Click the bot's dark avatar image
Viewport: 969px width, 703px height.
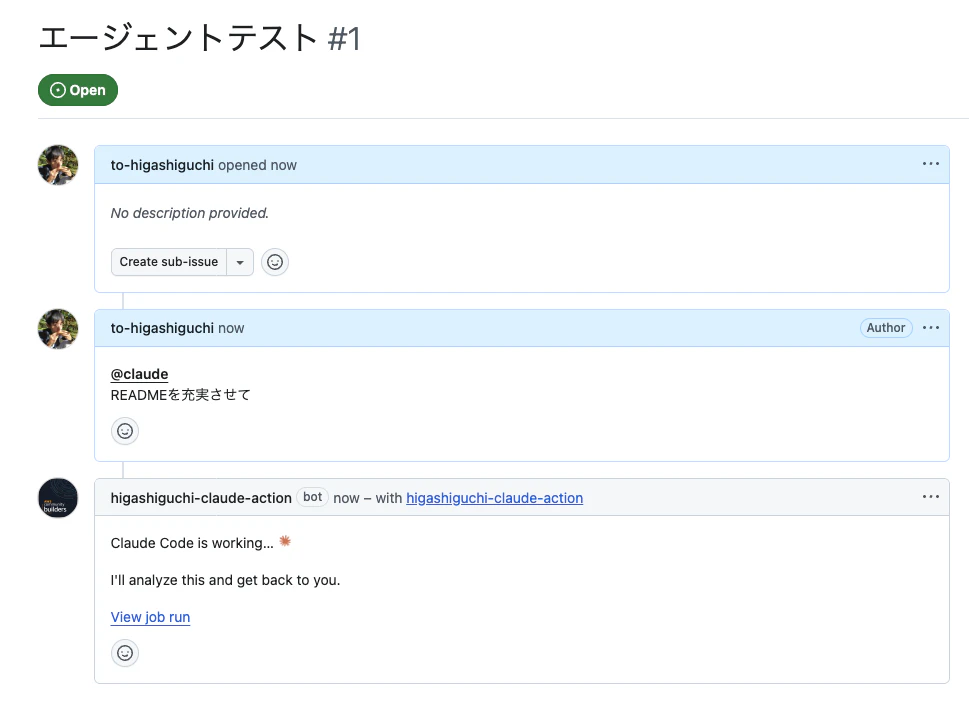(57, 497)
